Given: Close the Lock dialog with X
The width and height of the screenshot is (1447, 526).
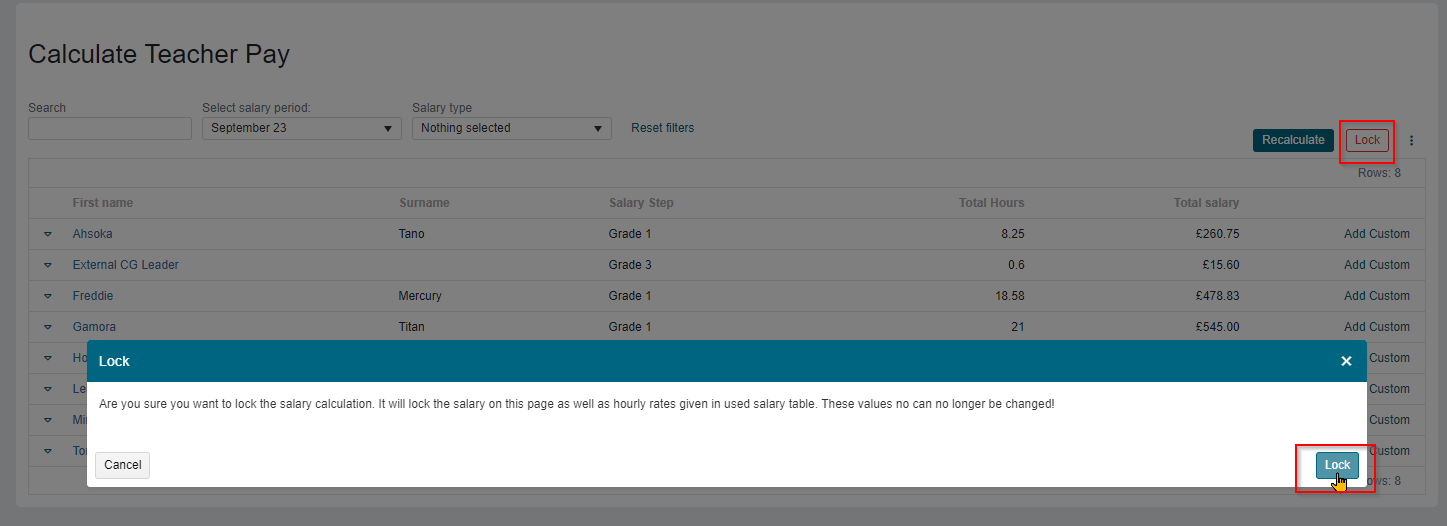Looking at the screenshot, I should (1346, 361).
